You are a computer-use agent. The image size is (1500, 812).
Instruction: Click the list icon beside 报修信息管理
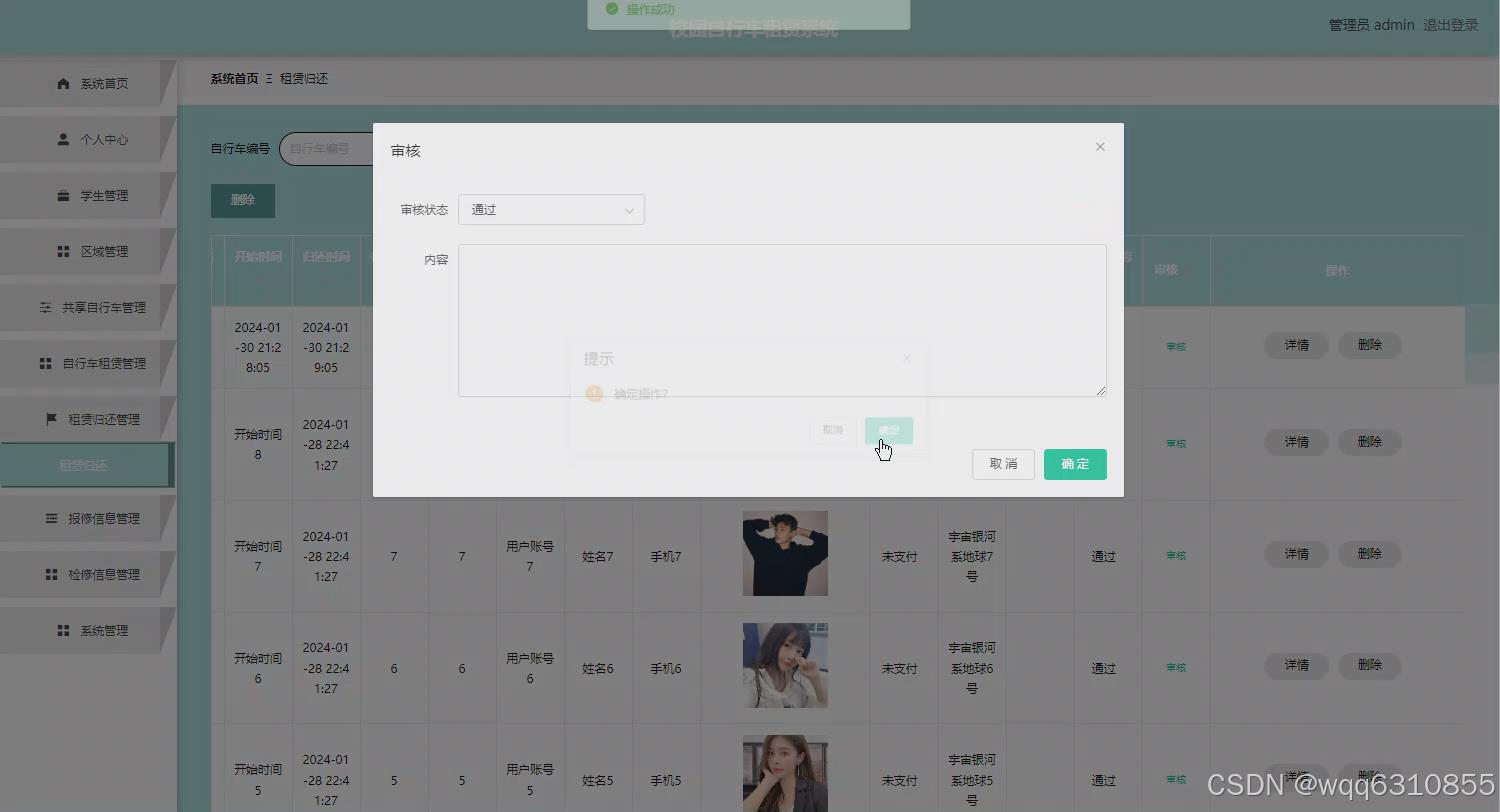click(x=51, y=518)
